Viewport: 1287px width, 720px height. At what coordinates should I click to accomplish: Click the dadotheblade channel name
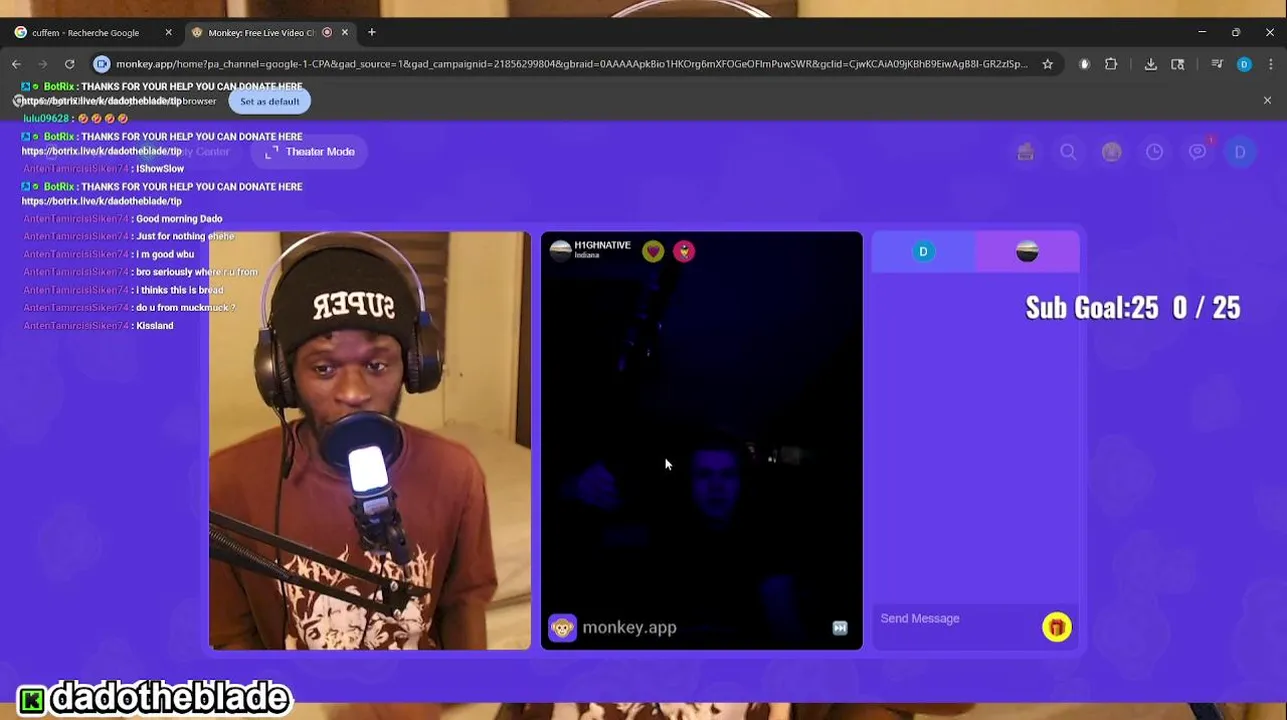(169, 697)
